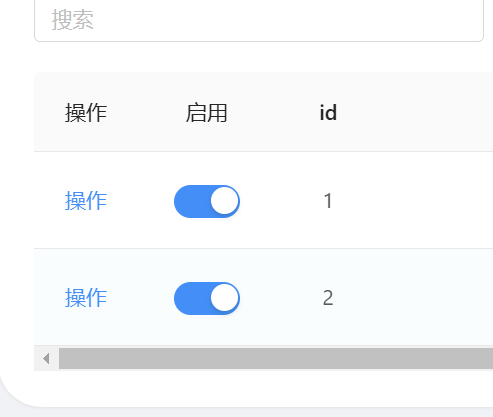Focus the 搜索 search input field
This screenshot has height=417, width=493.
(x=259, y=20)
